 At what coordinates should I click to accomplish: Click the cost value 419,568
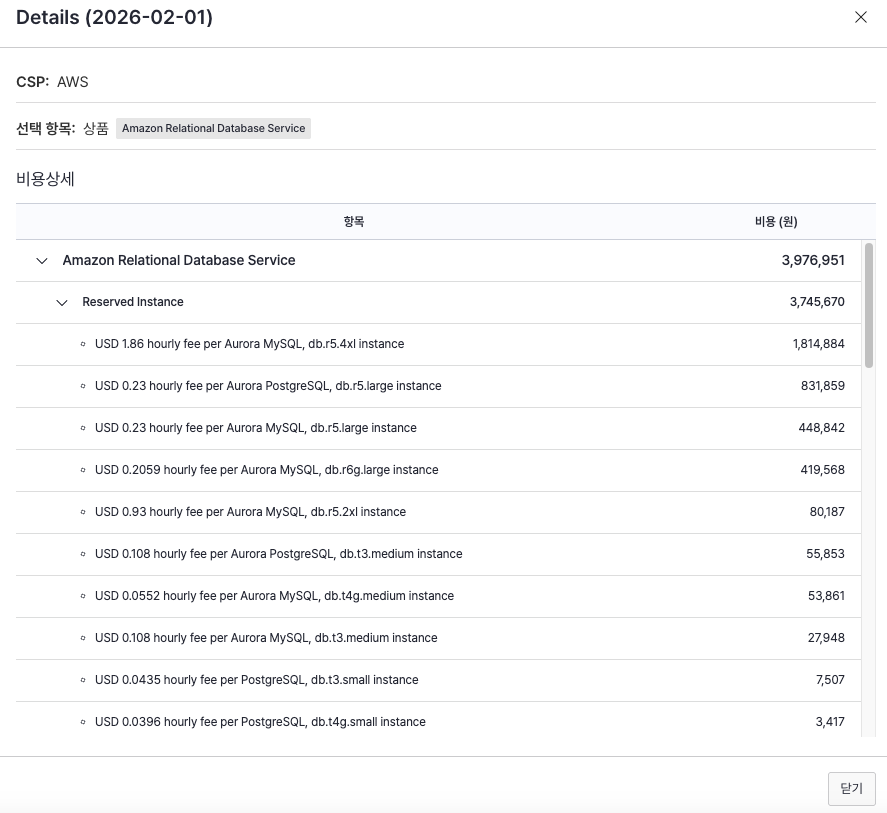822,470
